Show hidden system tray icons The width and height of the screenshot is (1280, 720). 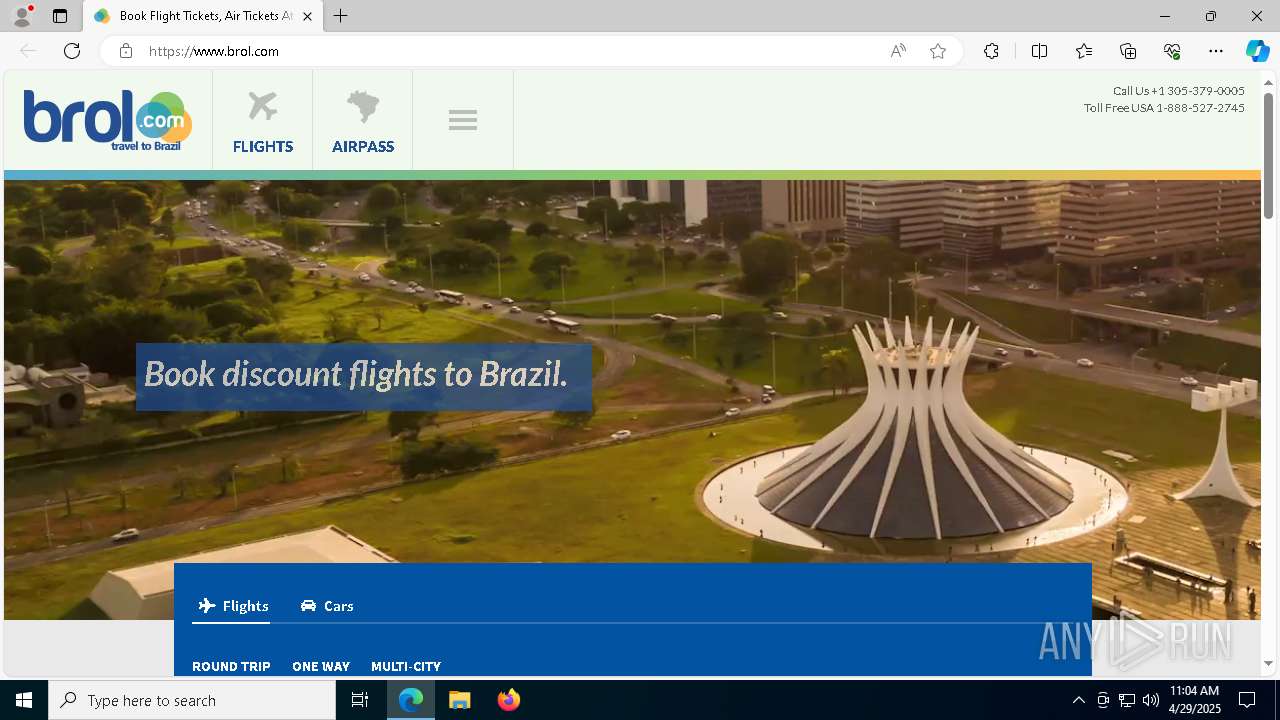[1078, 700]
